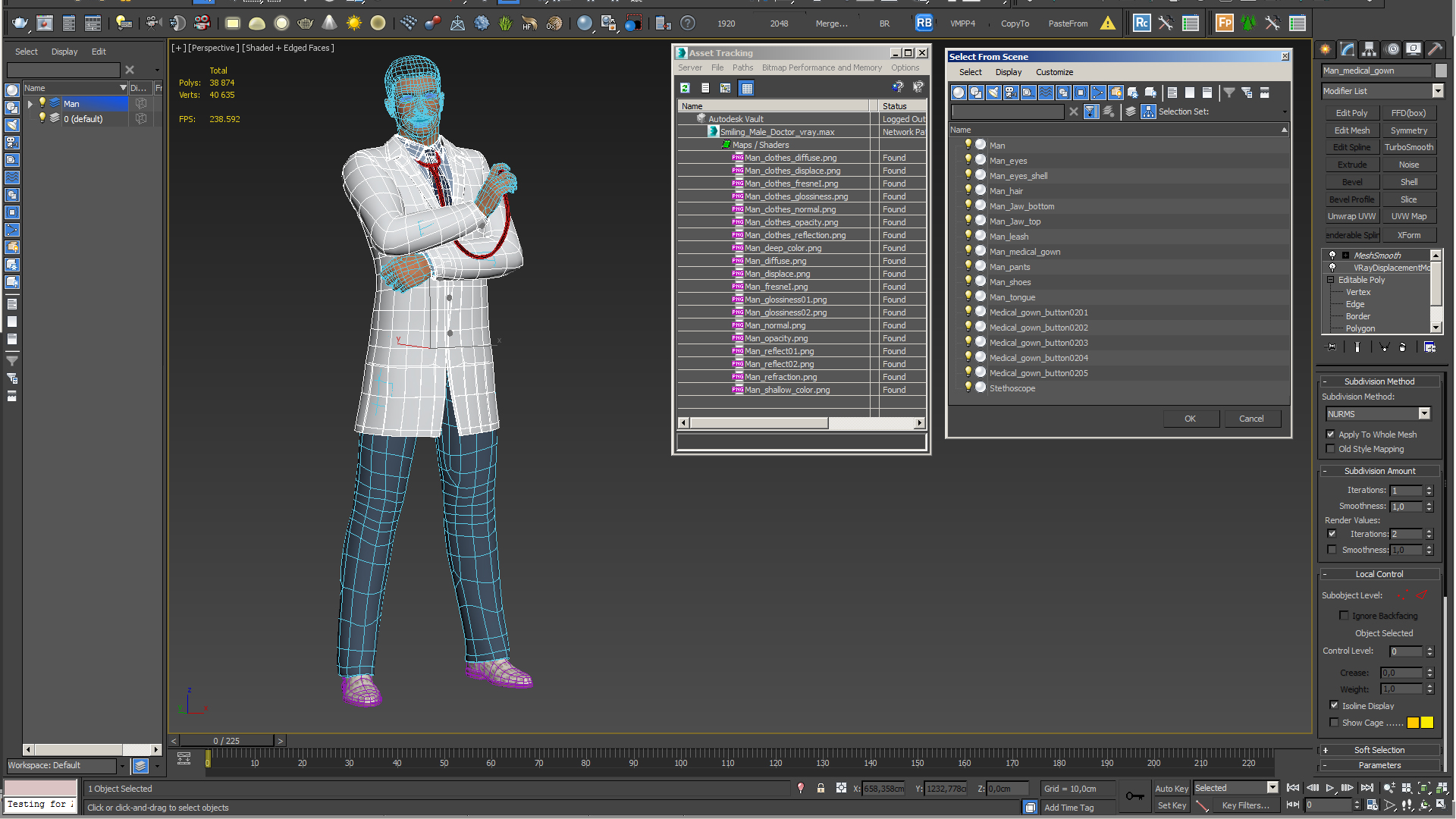Open help with the question mark icon
The width and height of the screenshot is (1456, 819).
point(687,24)
